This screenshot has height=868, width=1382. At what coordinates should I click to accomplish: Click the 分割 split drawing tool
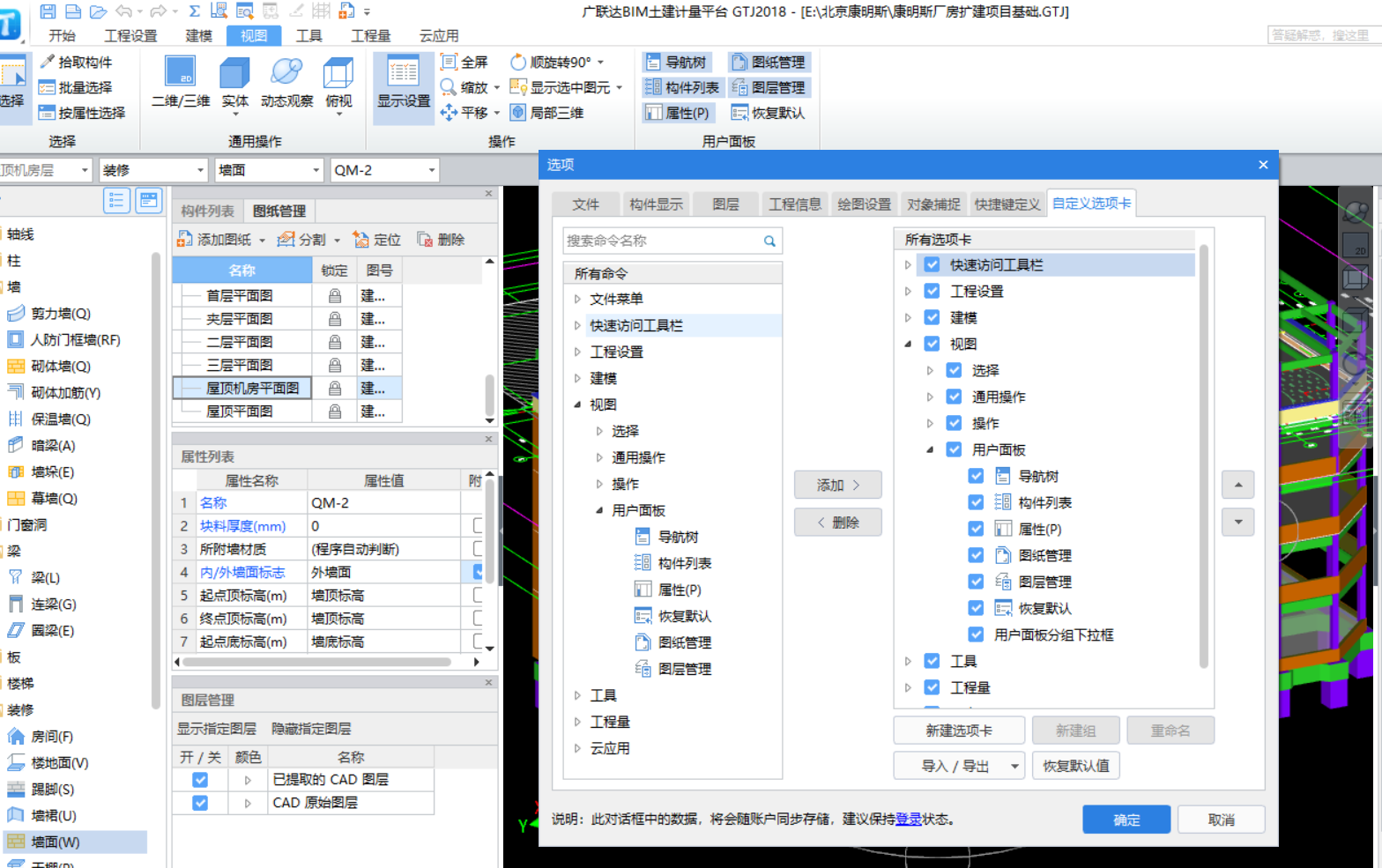pyautogui.click(x=301, y=240)
